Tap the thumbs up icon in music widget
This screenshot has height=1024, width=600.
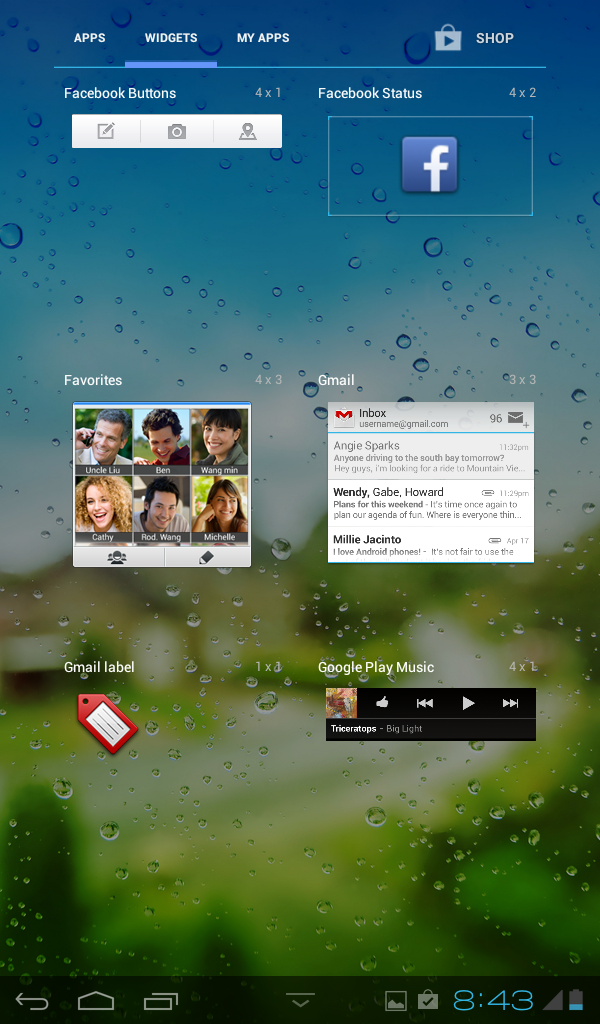383,703
